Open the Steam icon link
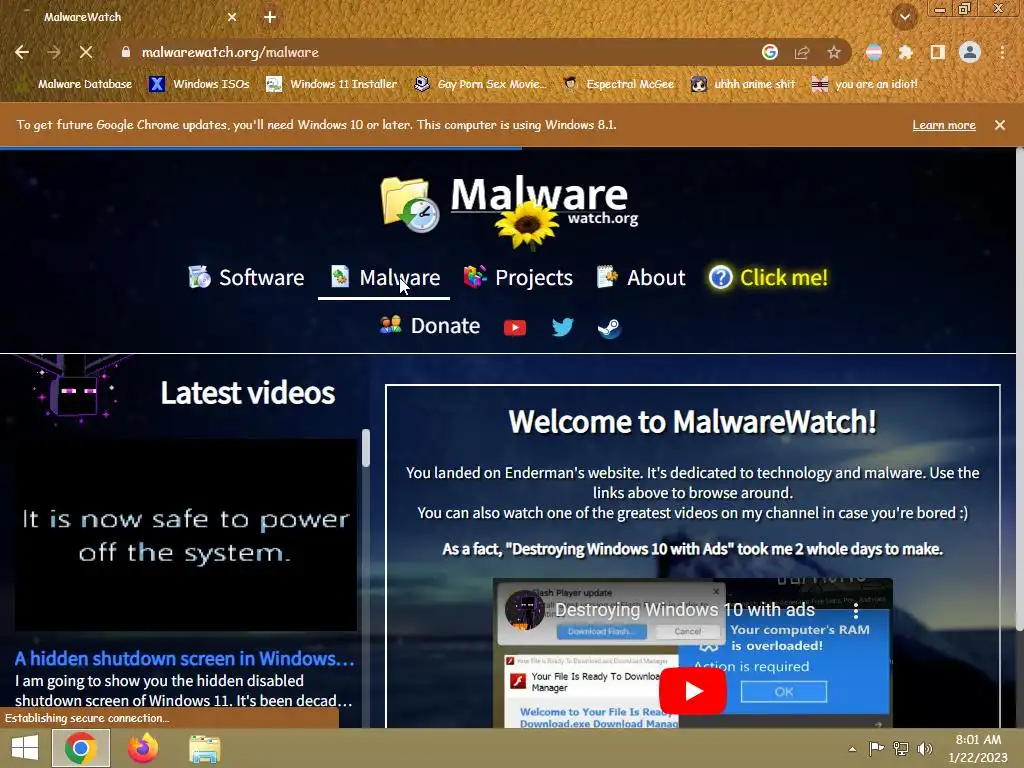 point(609,327)
